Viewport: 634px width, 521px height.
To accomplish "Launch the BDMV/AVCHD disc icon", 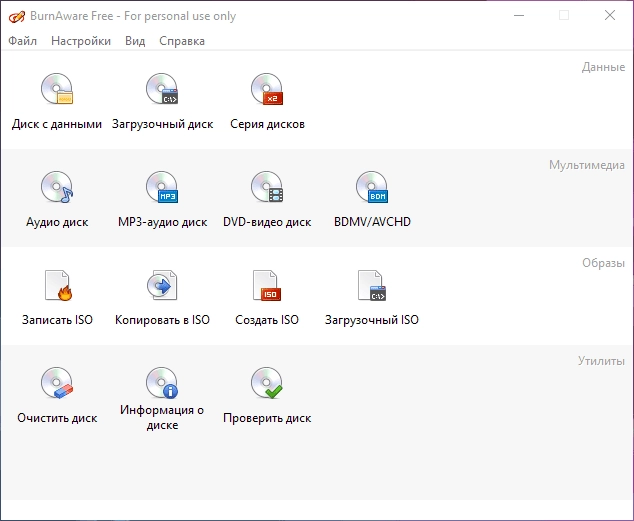I will coord(372,187).
